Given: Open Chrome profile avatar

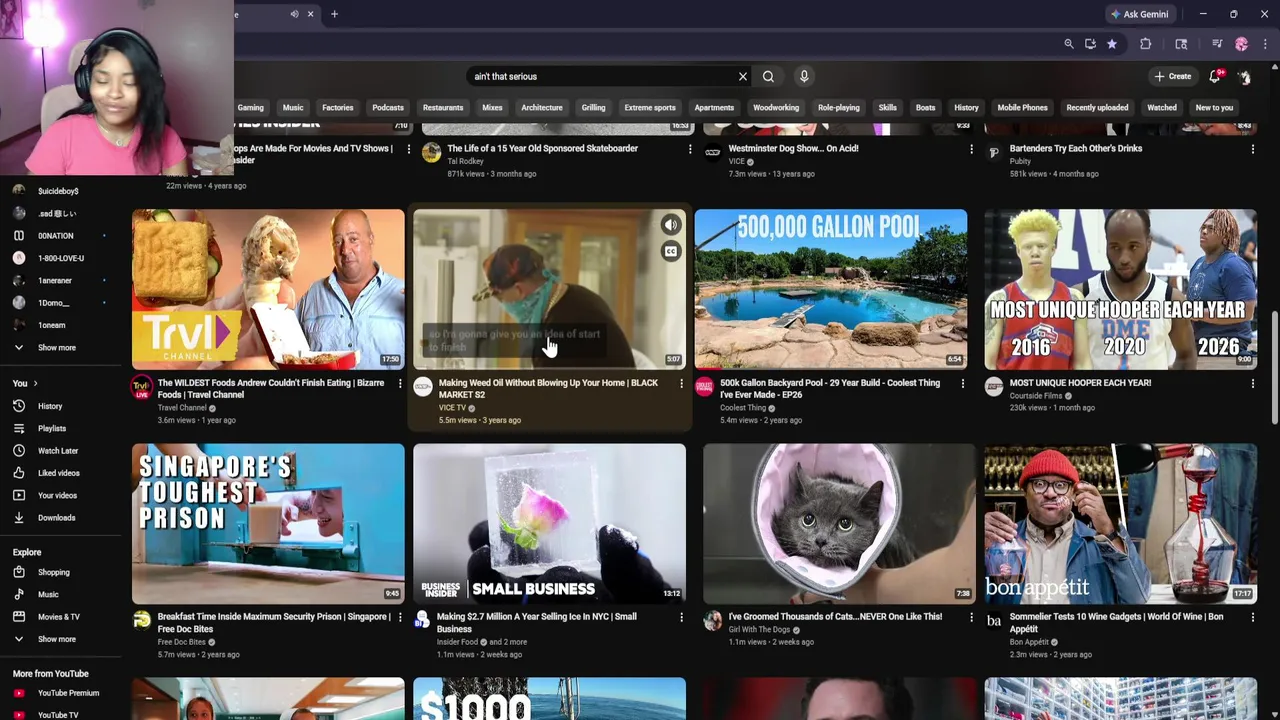Looking at the screenshot, I should 1242,44.
